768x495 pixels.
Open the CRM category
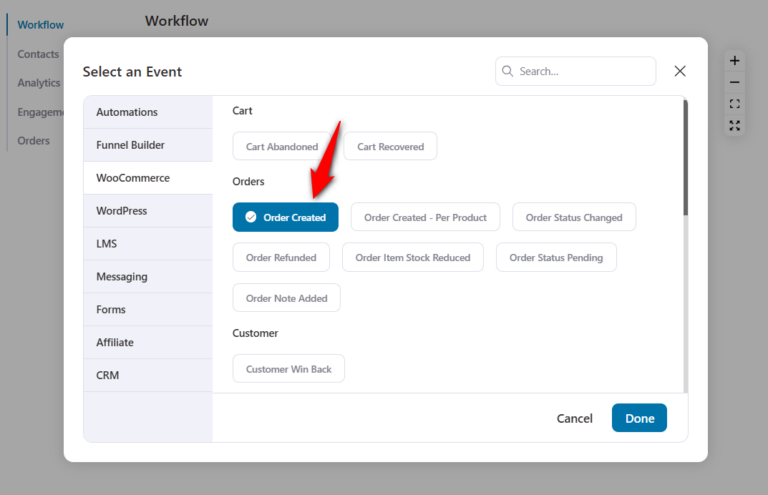tap(148, 375)
